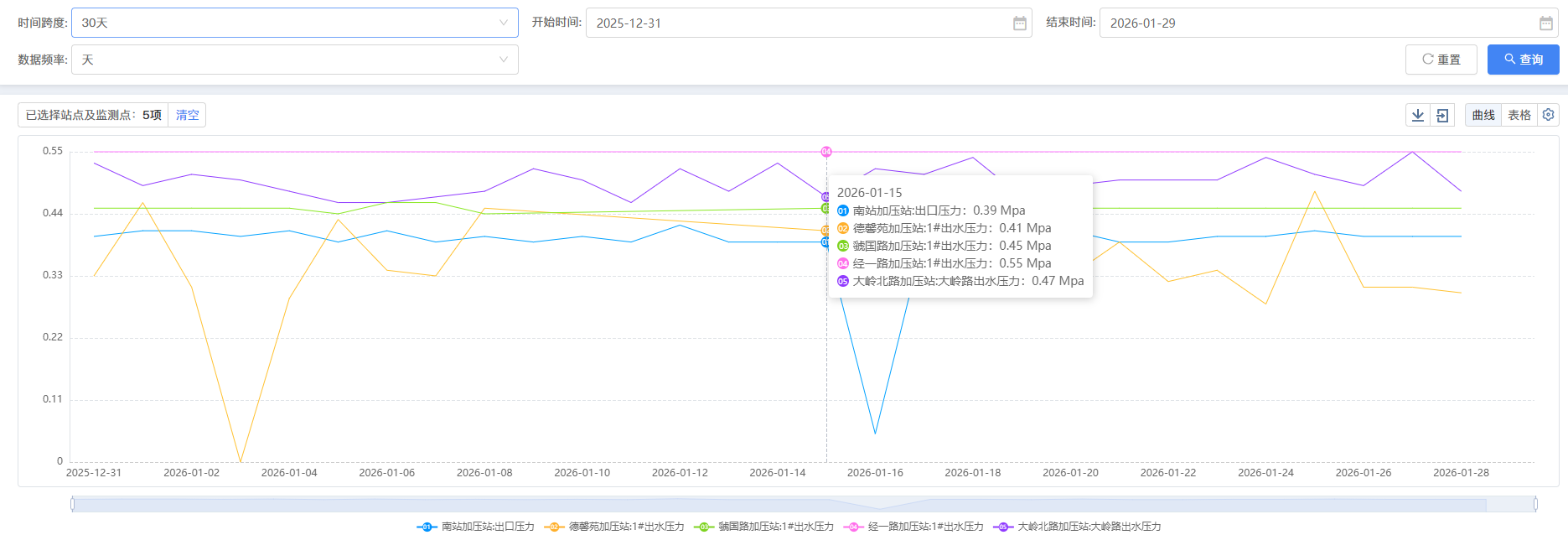Image resolution: width=1568 pixels, height=535 pixels.
Task: Click the download chart icon
Action: point(1417,115)
